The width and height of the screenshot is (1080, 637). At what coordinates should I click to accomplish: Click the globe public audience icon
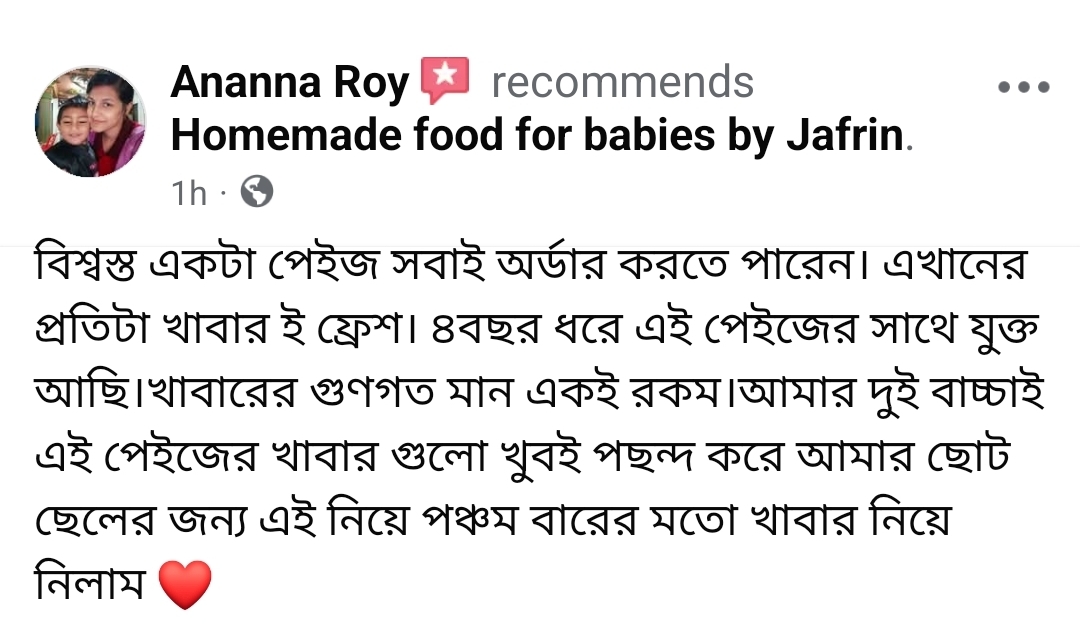pyautogui.click(x=257, y=191)
